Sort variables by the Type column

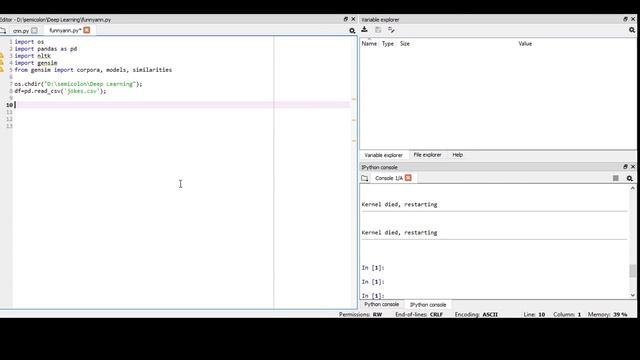click(x=388, y=44)
